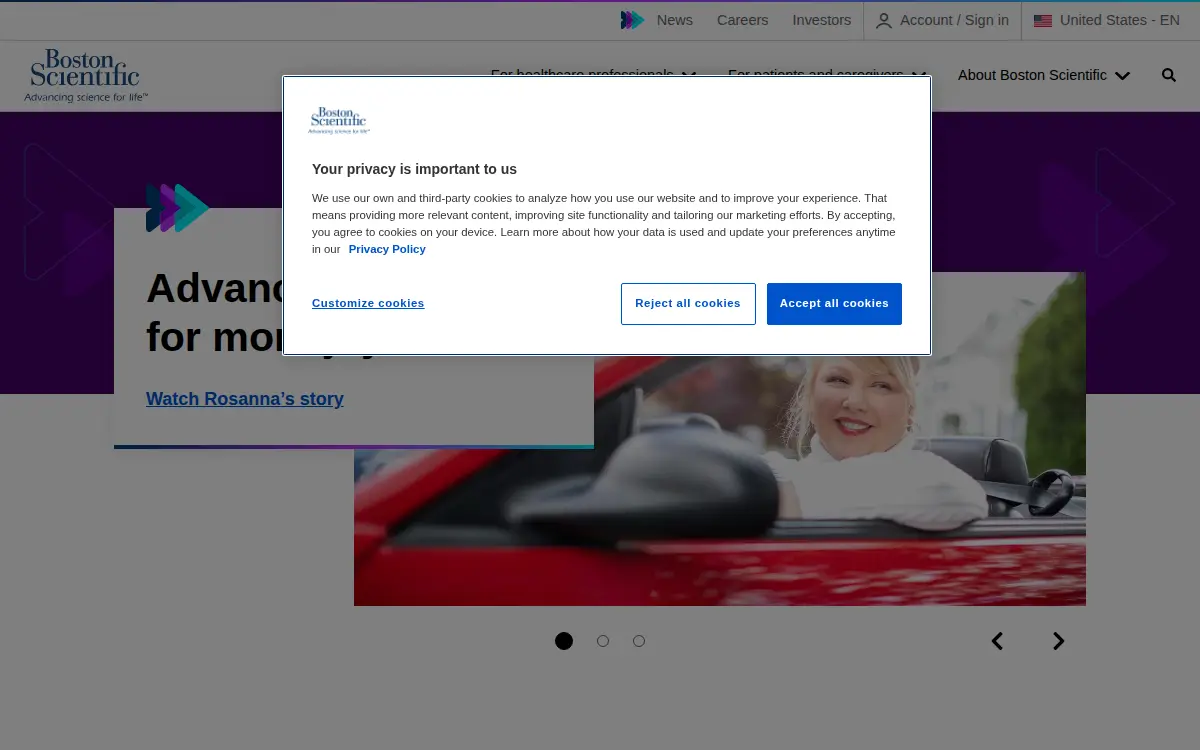Open the United States - EN region selector
1200x750 pixels.
(x=1107, y=21)
